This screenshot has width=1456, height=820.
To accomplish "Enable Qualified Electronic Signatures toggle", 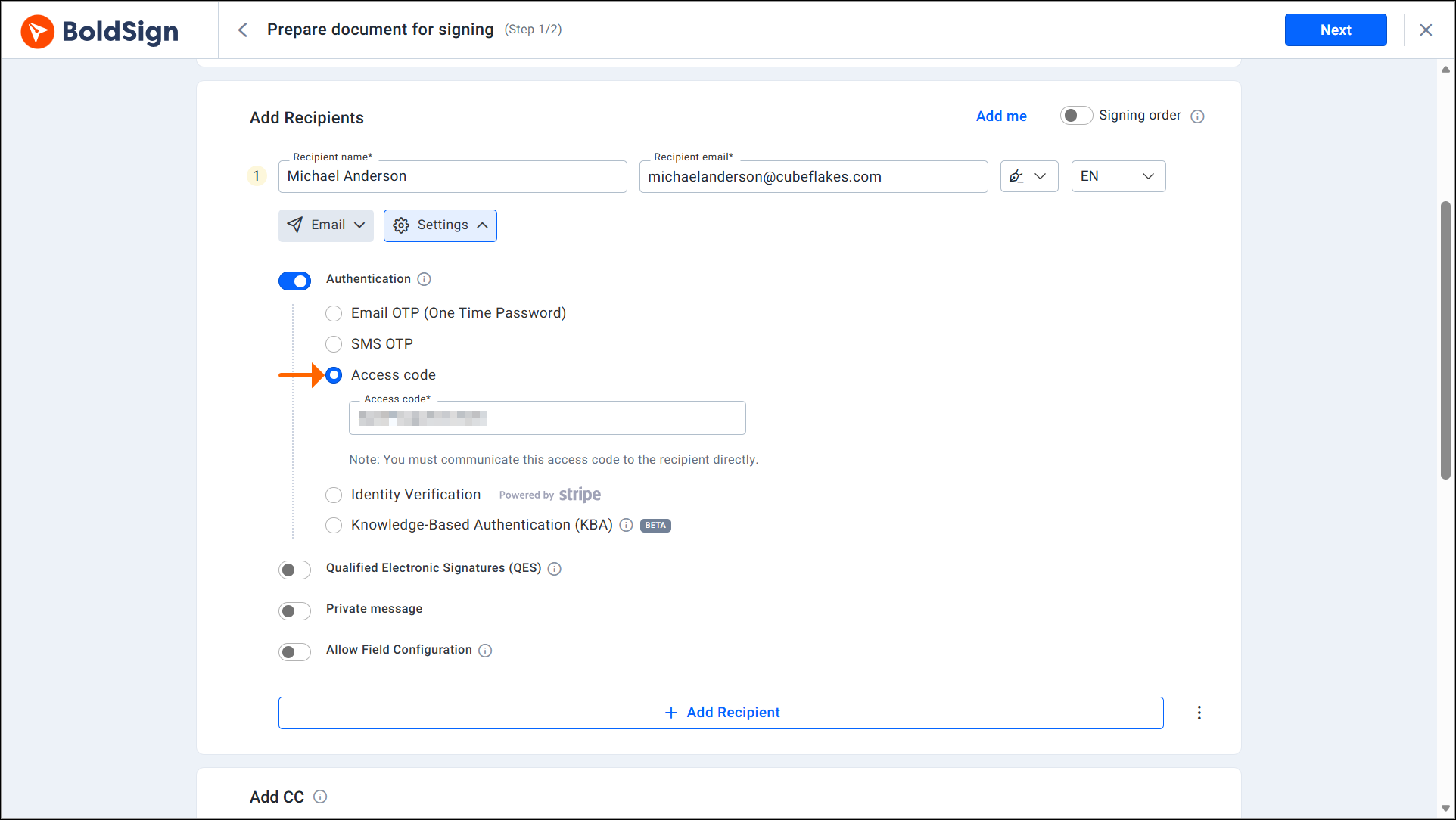I will [x=294, y=570].
